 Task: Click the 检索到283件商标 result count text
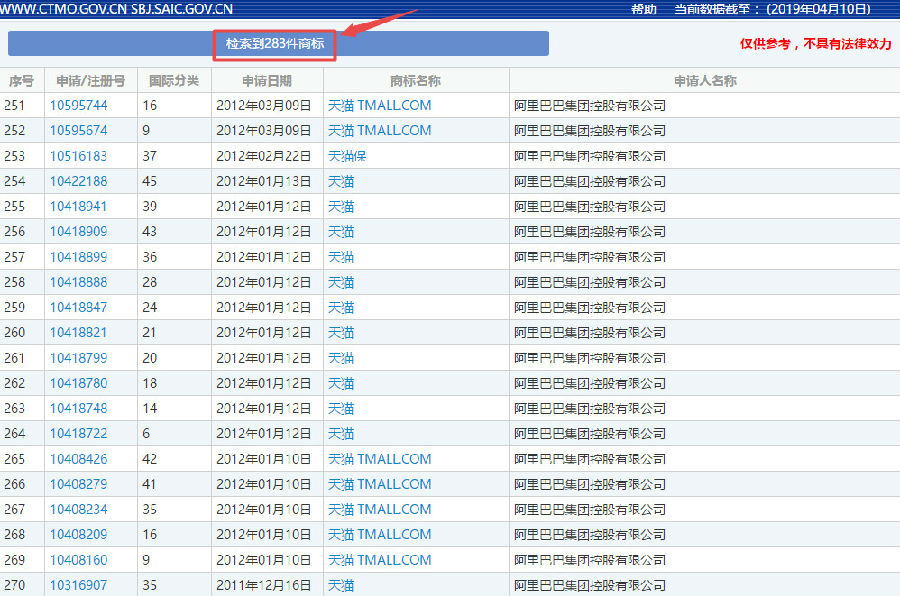(275, 44)
